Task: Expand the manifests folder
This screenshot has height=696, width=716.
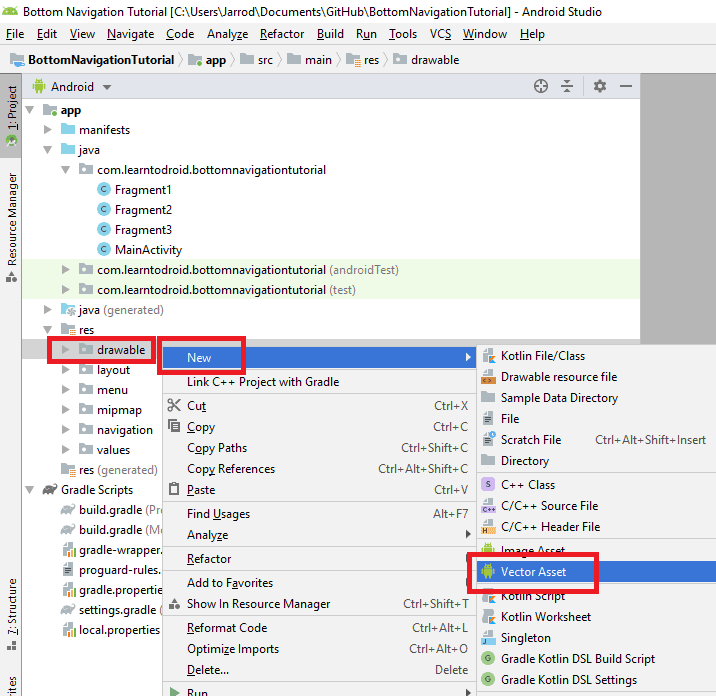Action: (x=47, y=130)
